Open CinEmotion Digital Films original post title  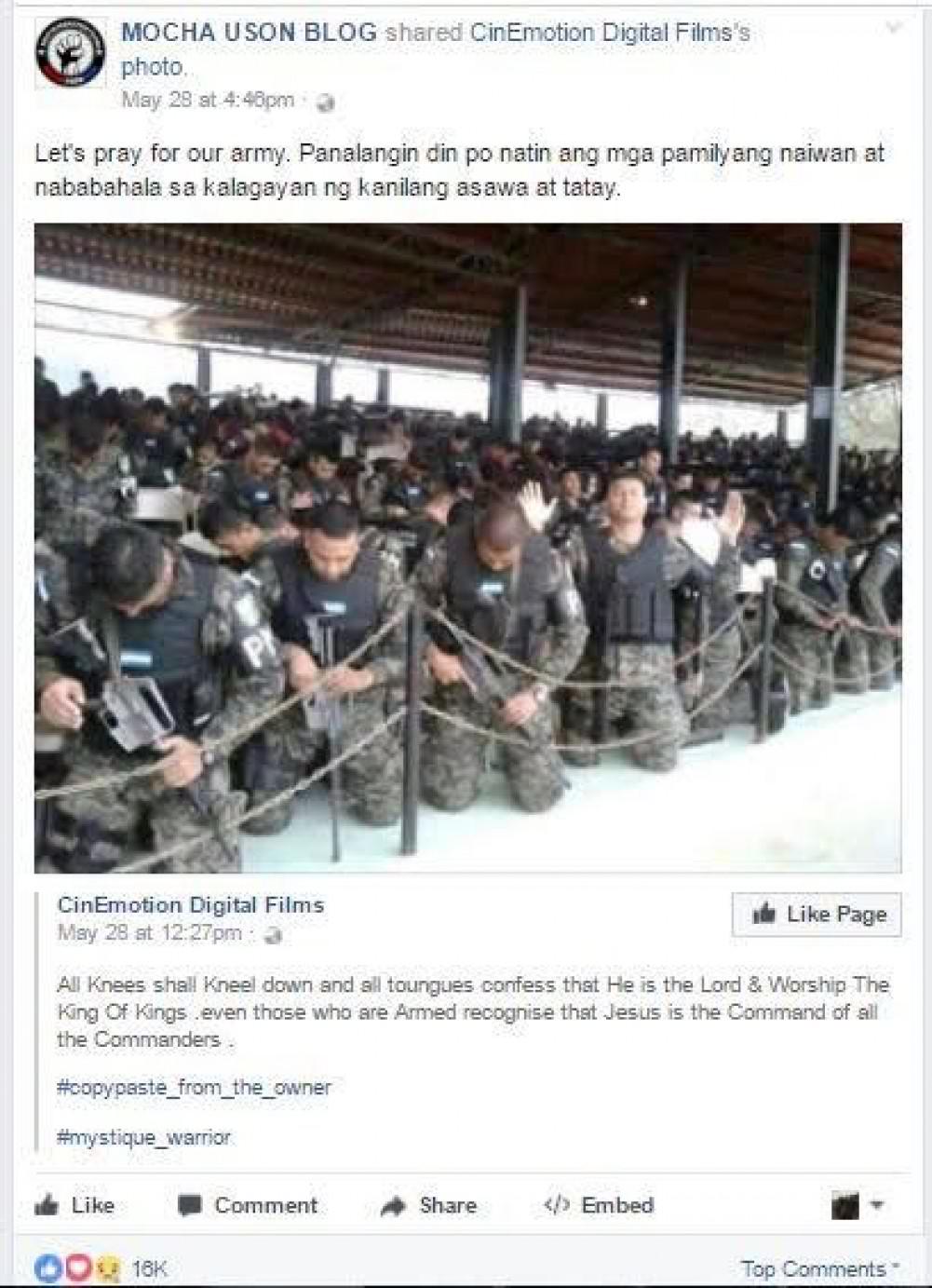coord(191,904)
